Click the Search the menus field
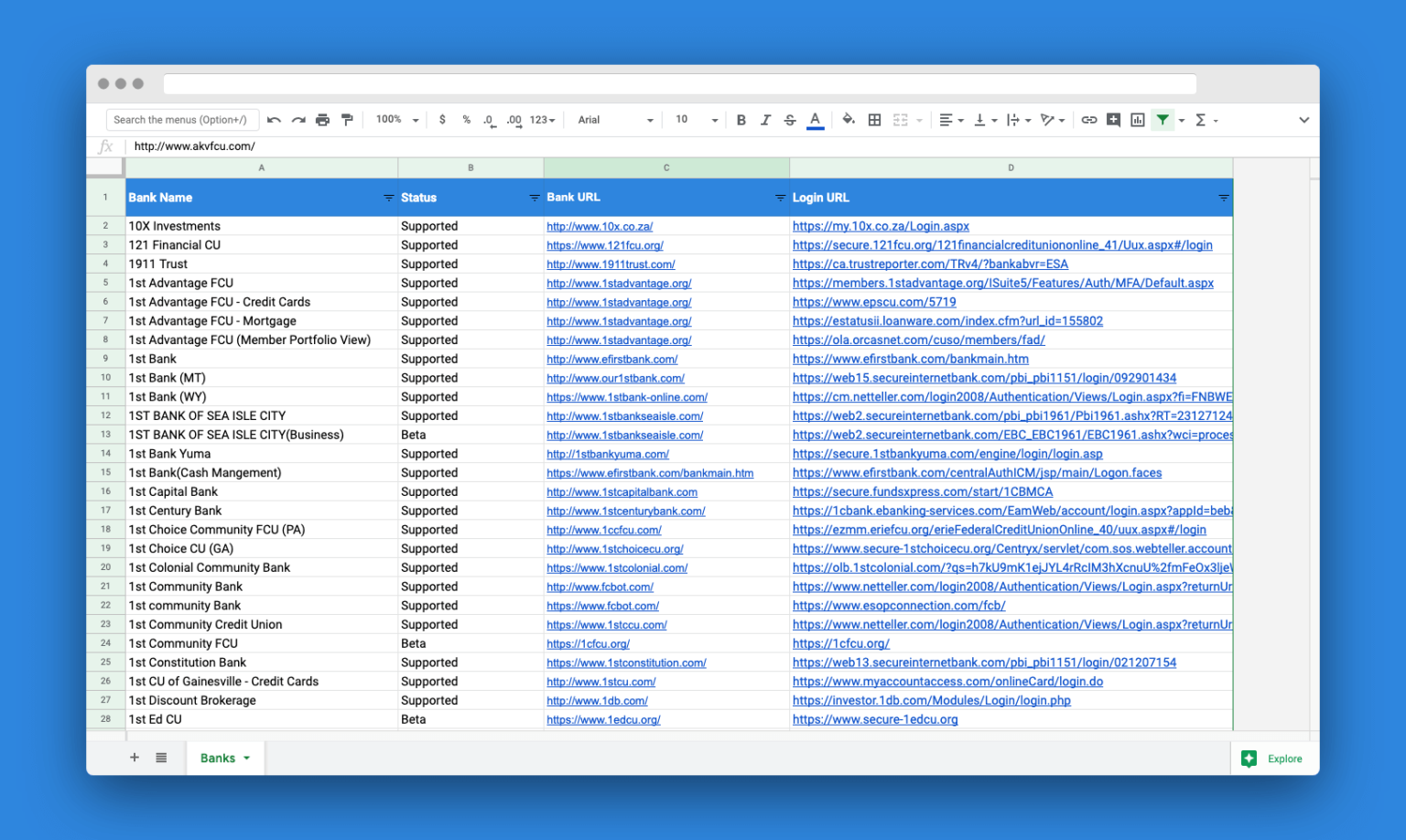This screenshot has width=1406, height=840. click(181, 120)
